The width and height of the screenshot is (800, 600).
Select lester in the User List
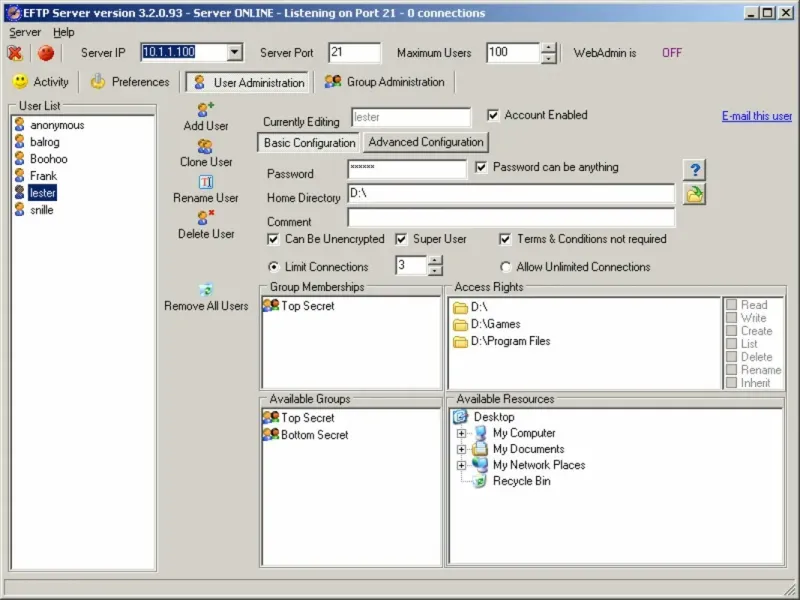click(x=42, y=193)
